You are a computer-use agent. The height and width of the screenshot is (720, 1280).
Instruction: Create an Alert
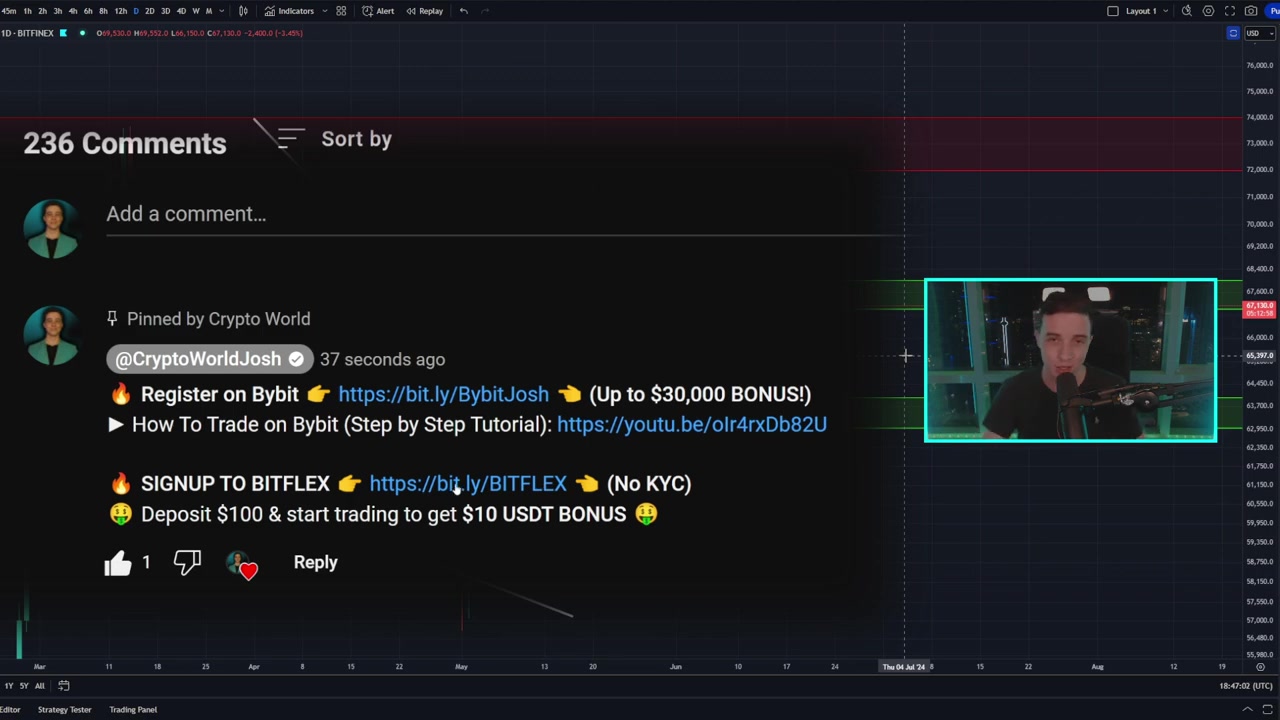(378, 11)
